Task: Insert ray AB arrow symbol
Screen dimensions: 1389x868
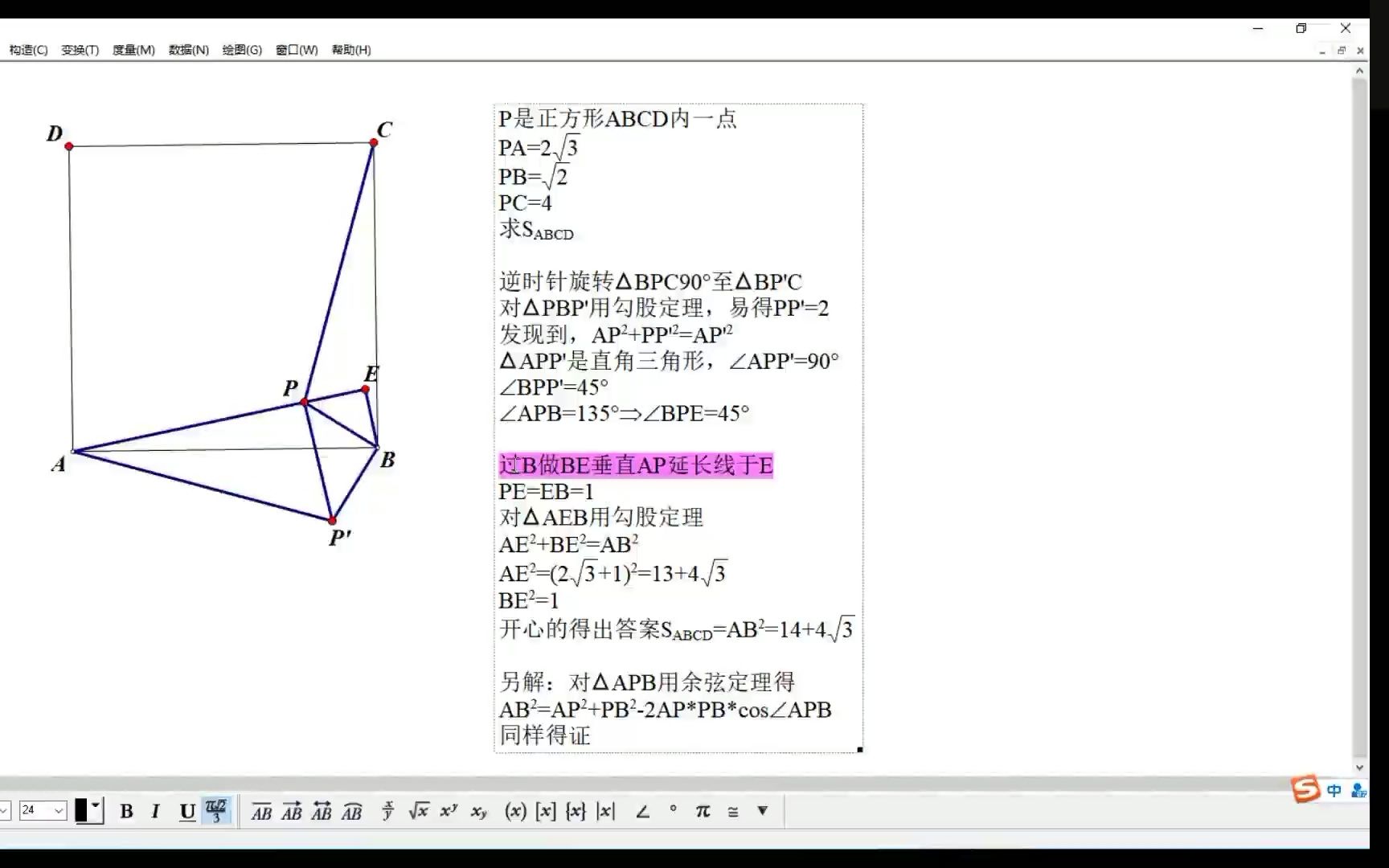Action: [292, 812]
